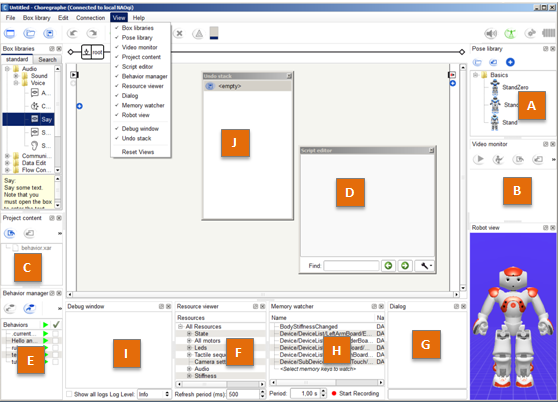Click the speaker volume icon

(491, 34)
